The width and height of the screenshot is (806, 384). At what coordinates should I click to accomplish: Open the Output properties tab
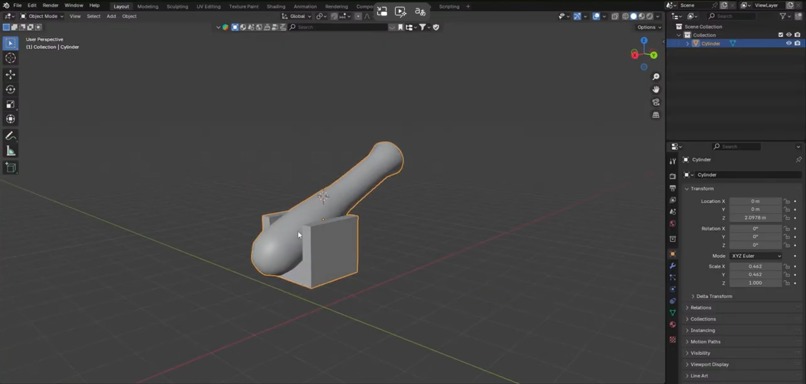[x=672, y=188]
